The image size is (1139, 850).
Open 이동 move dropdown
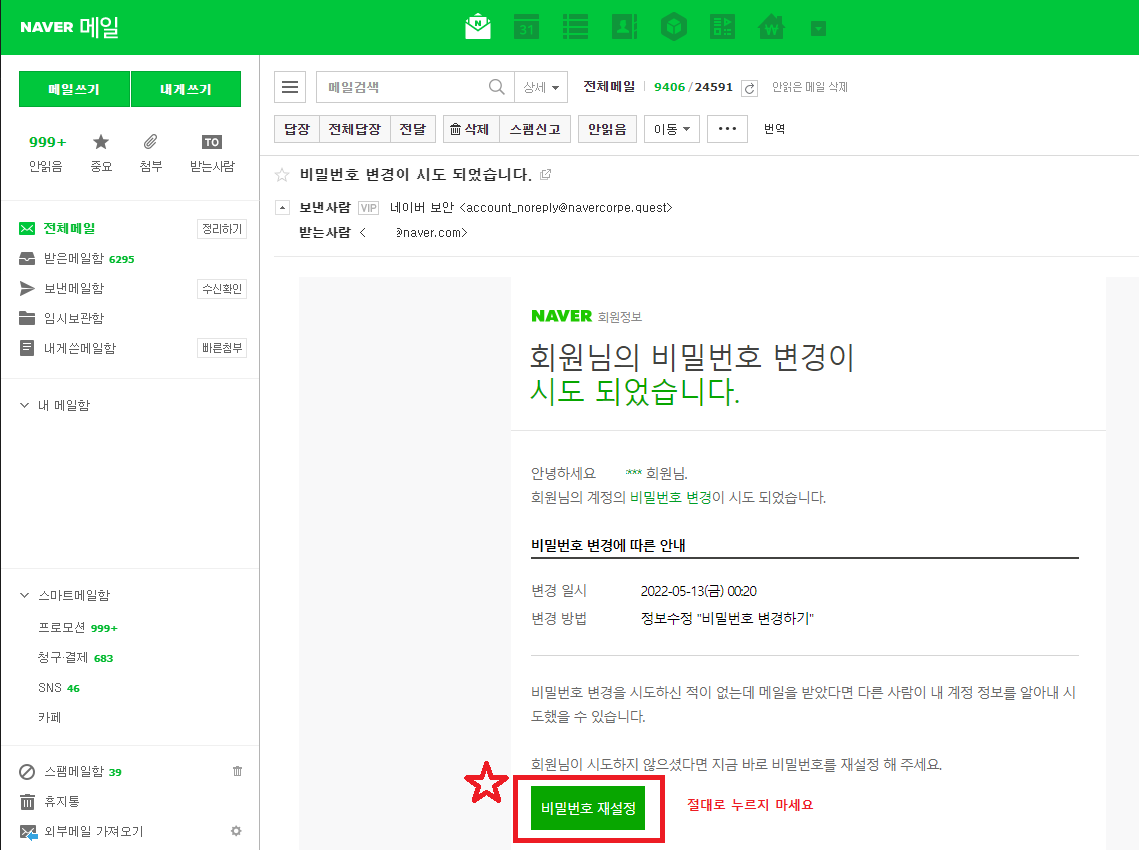coord(672,129)
